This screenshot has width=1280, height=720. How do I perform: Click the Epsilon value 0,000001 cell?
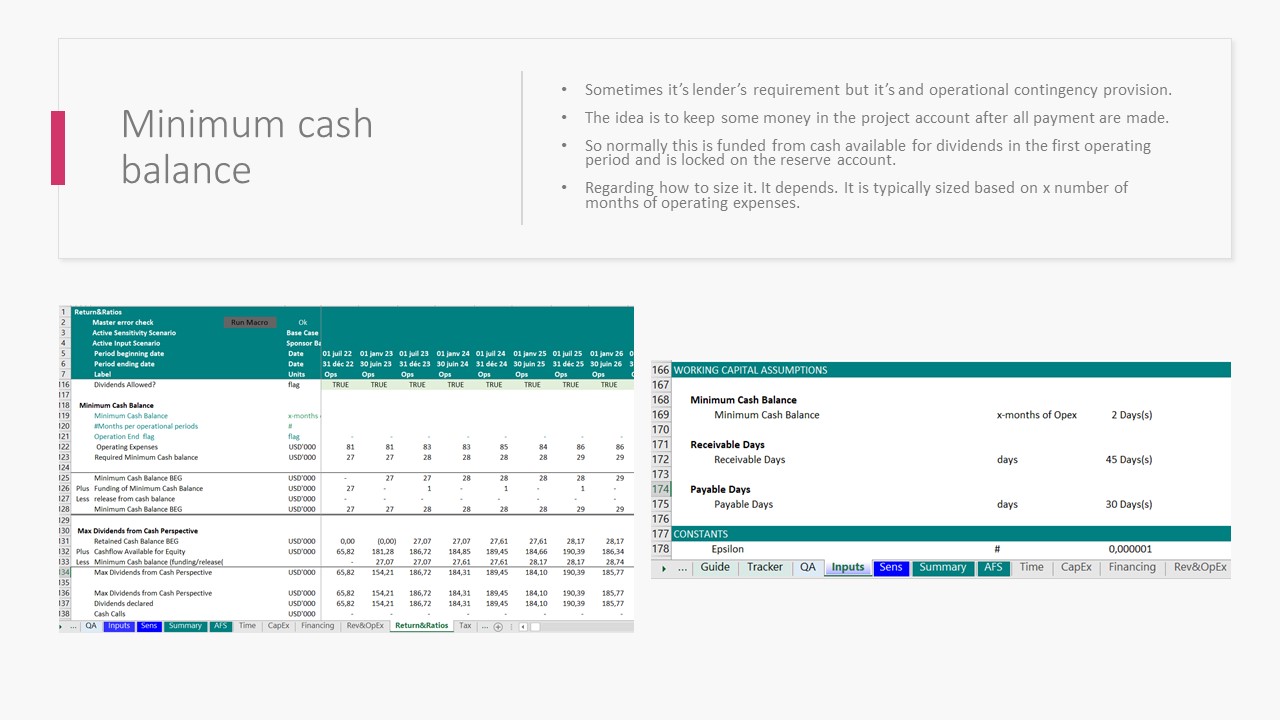[x=1130, y=549]
